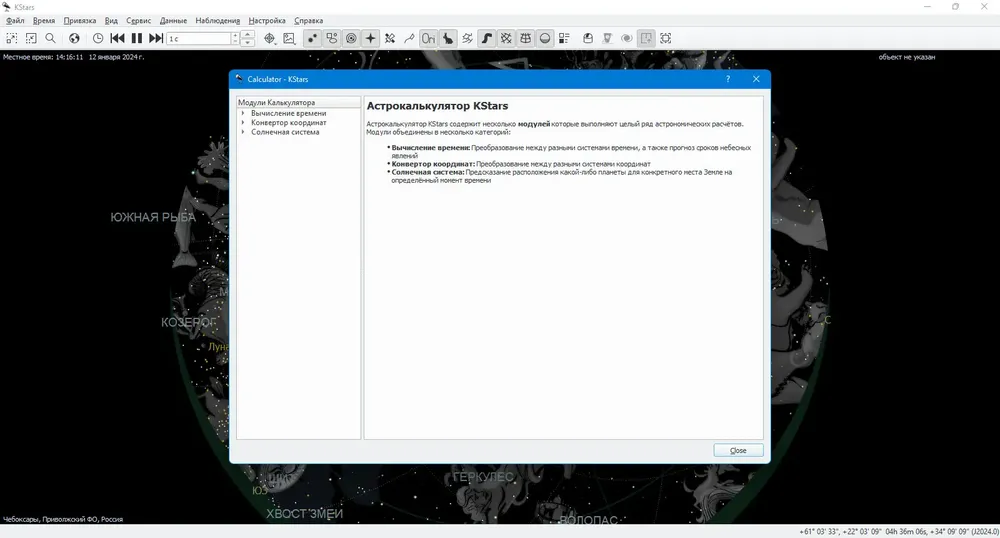Image resolution: width=1000 pixels, height=538 pixels.
Task: Open the Время menu
Action: click(x=44, y=20)
